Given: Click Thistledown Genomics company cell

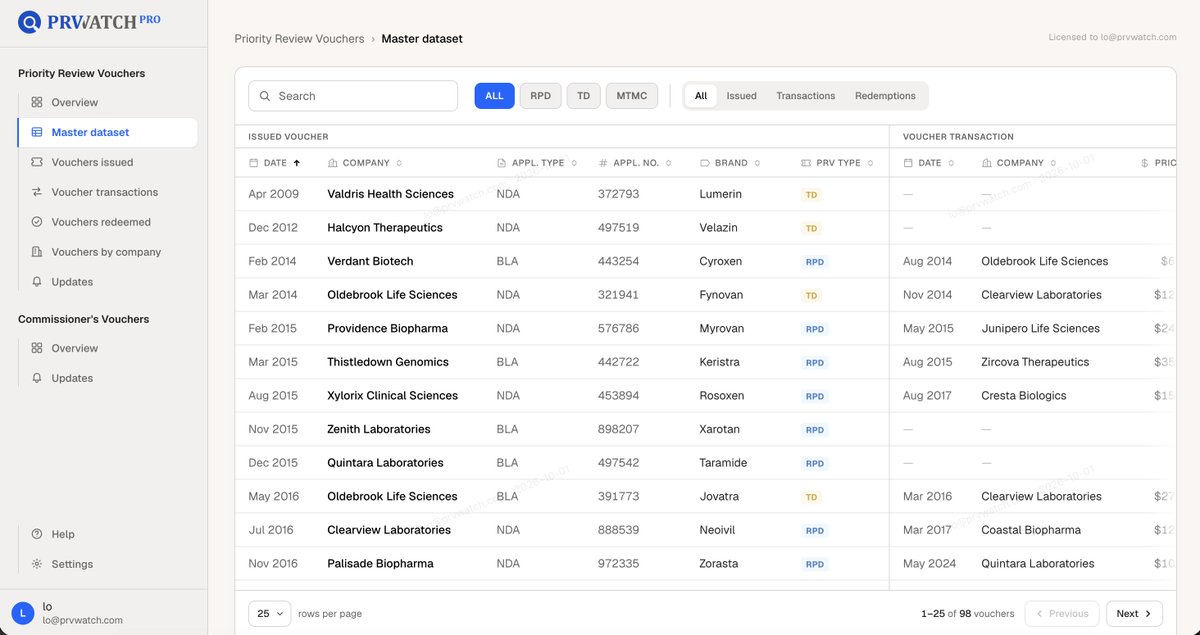Looking at the screenshot, I should tap(388, 362).
